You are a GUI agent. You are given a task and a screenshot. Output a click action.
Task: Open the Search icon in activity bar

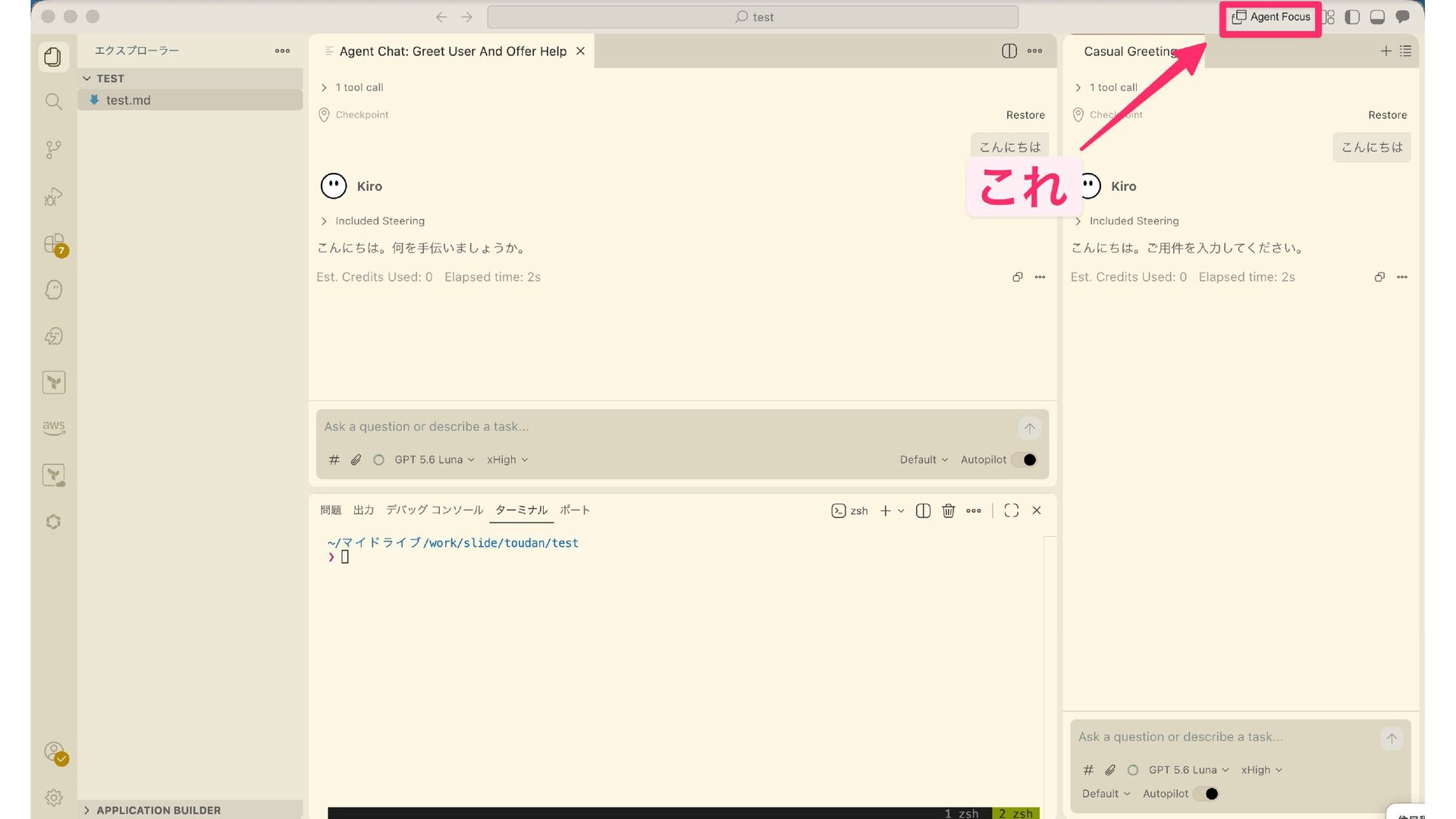coord(53,102)
